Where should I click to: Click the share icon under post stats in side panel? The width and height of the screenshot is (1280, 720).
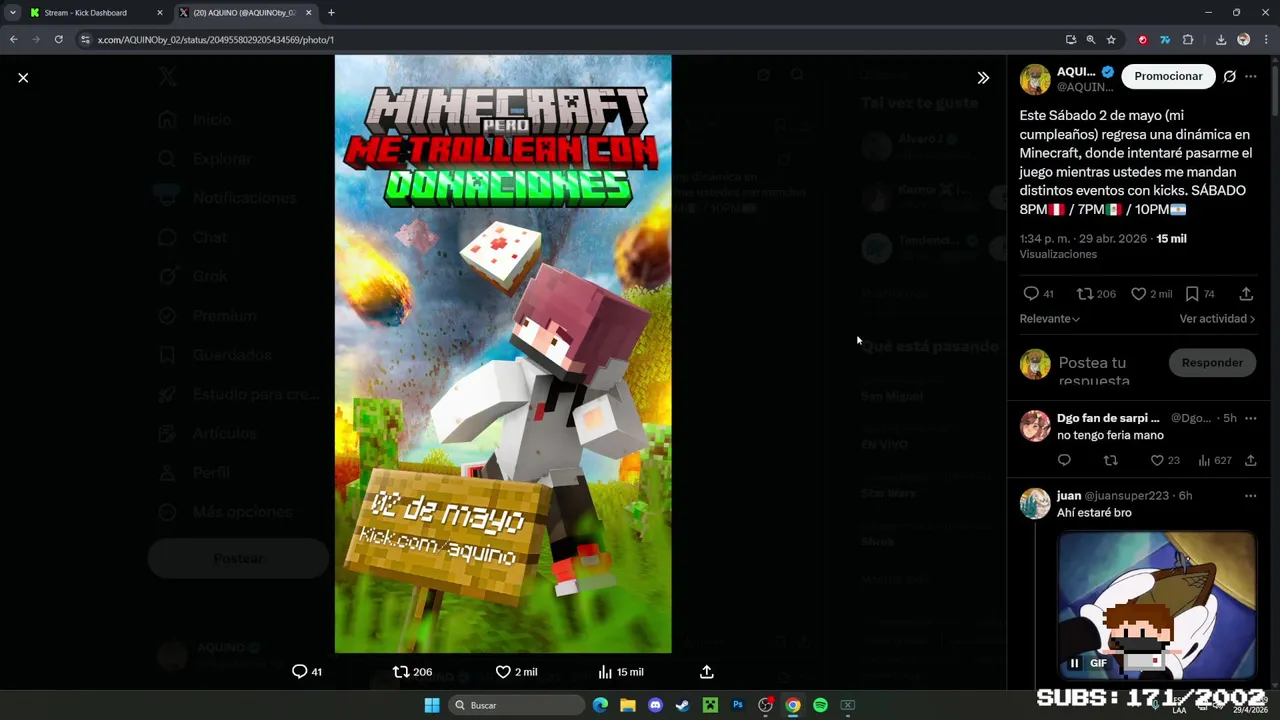point(1246,294)
